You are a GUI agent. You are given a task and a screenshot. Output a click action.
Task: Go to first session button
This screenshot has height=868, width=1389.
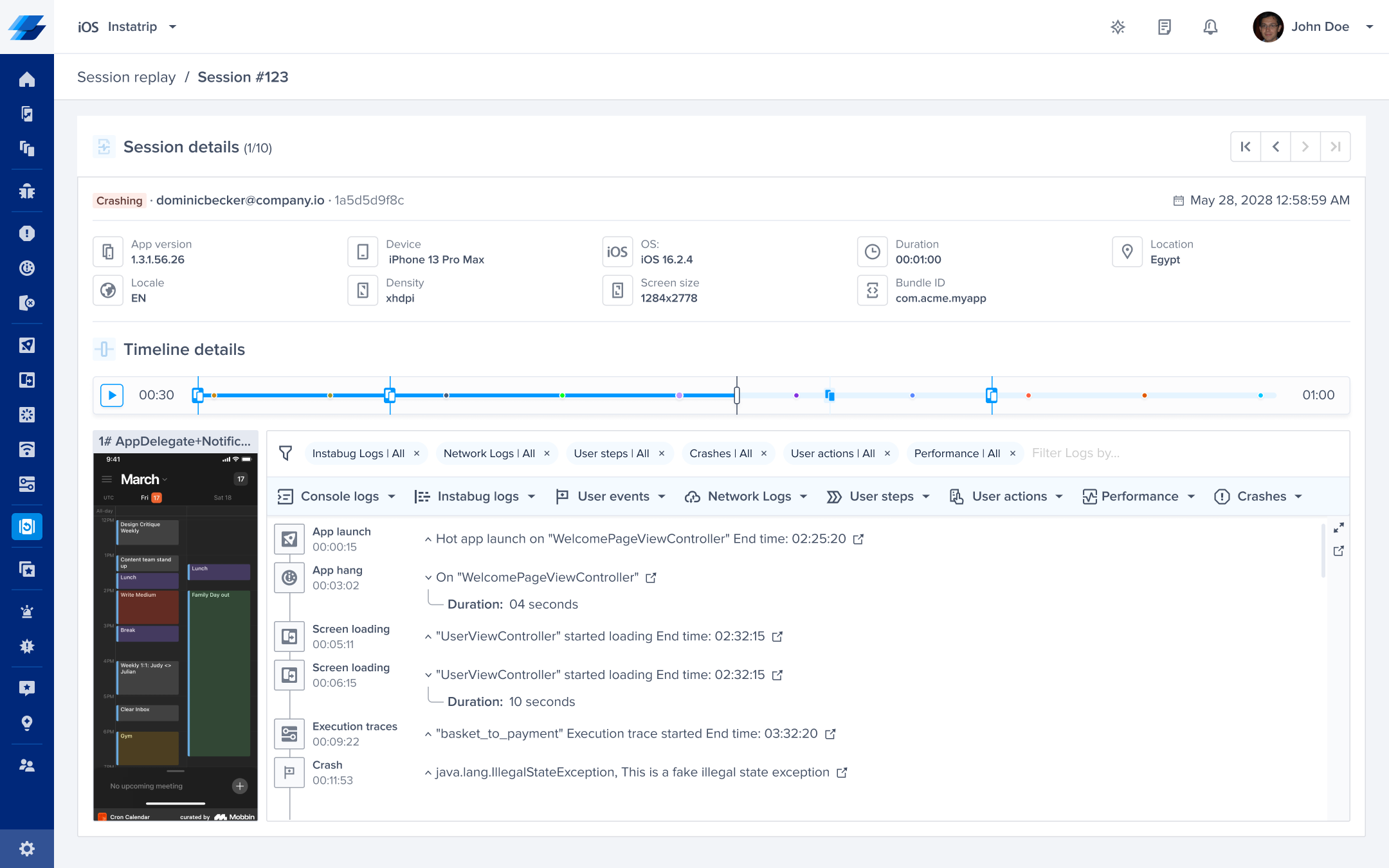1246,147
